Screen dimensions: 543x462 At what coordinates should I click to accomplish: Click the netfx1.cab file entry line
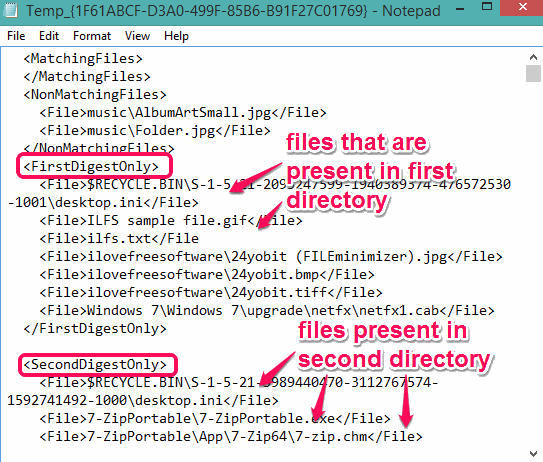(267, 311)
